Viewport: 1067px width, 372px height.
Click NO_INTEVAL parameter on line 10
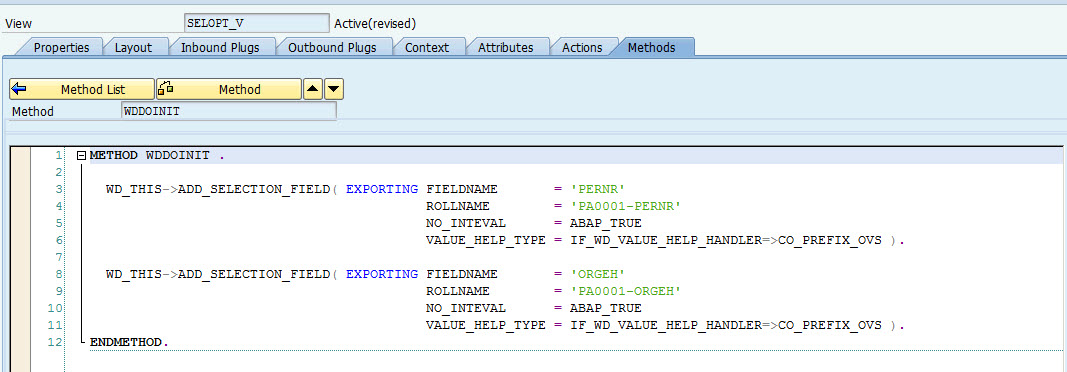point(466,308)
